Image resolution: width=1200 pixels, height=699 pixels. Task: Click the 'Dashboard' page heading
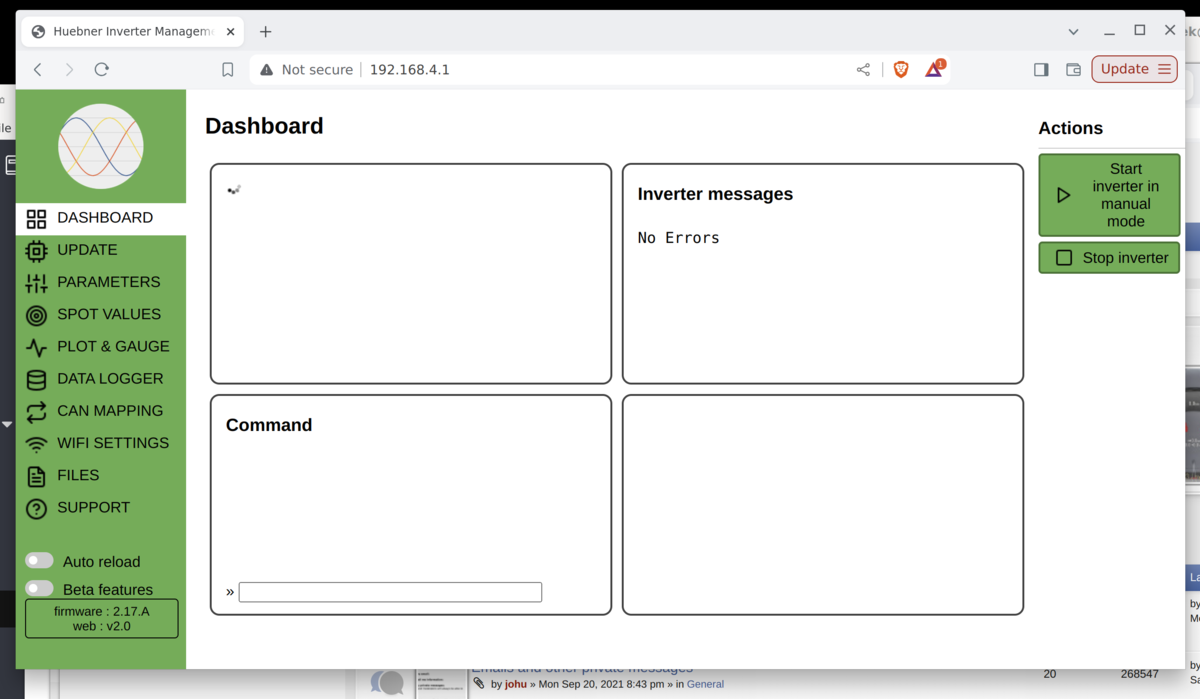pyautogui.click(x=264, y=126)
